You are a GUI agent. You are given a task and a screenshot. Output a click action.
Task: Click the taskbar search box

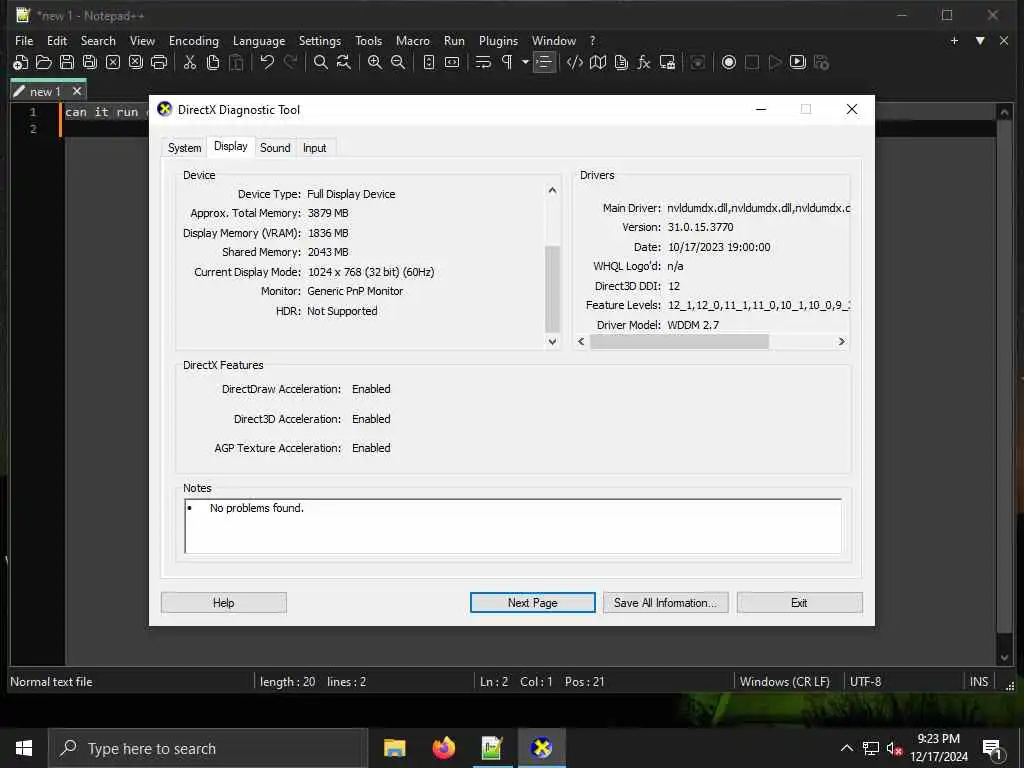click(x=208, y=748)
